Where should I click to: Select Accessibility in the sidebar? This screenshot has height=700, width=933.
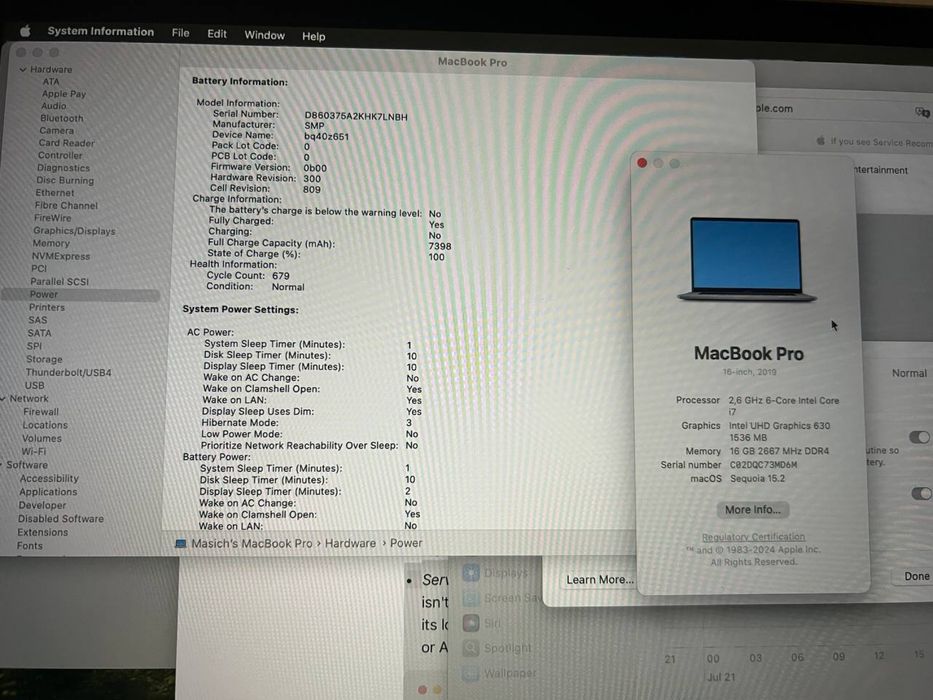49,479
